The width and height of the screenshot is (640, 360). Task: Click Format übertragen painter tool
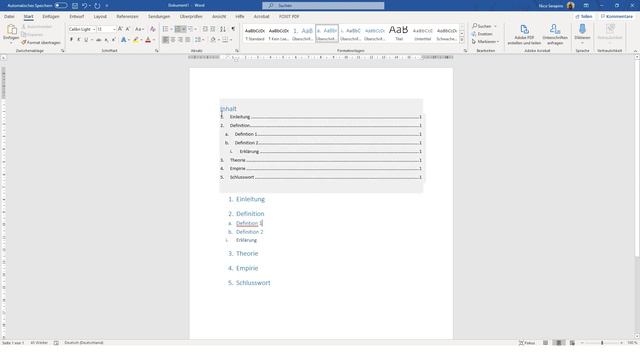41,42
